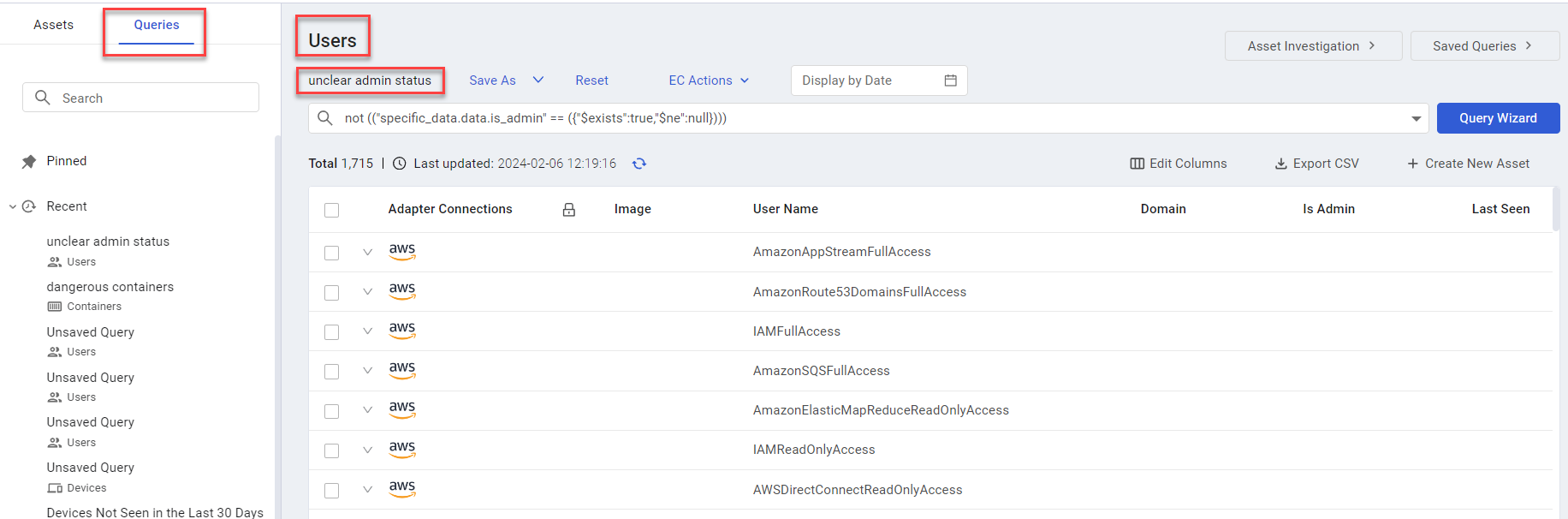Check the AmazonSQSFullAccess row checkbox
The image size is (1568, 519).
tap(332, 372)
